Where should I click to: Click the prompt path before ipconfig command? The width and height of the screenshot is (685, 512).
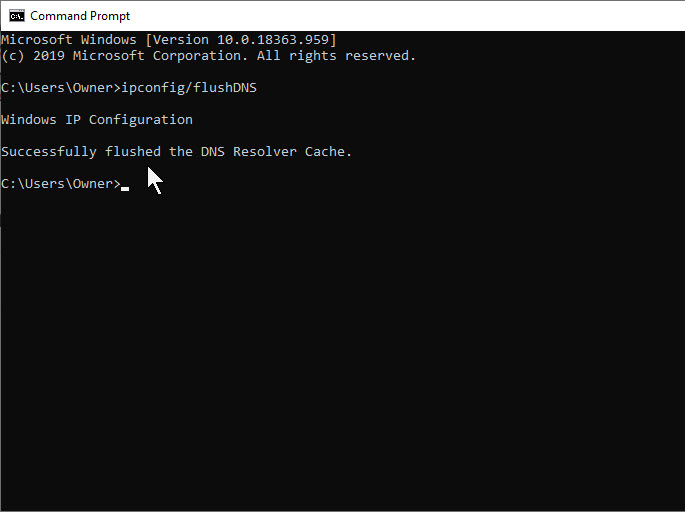pos(60,88)
